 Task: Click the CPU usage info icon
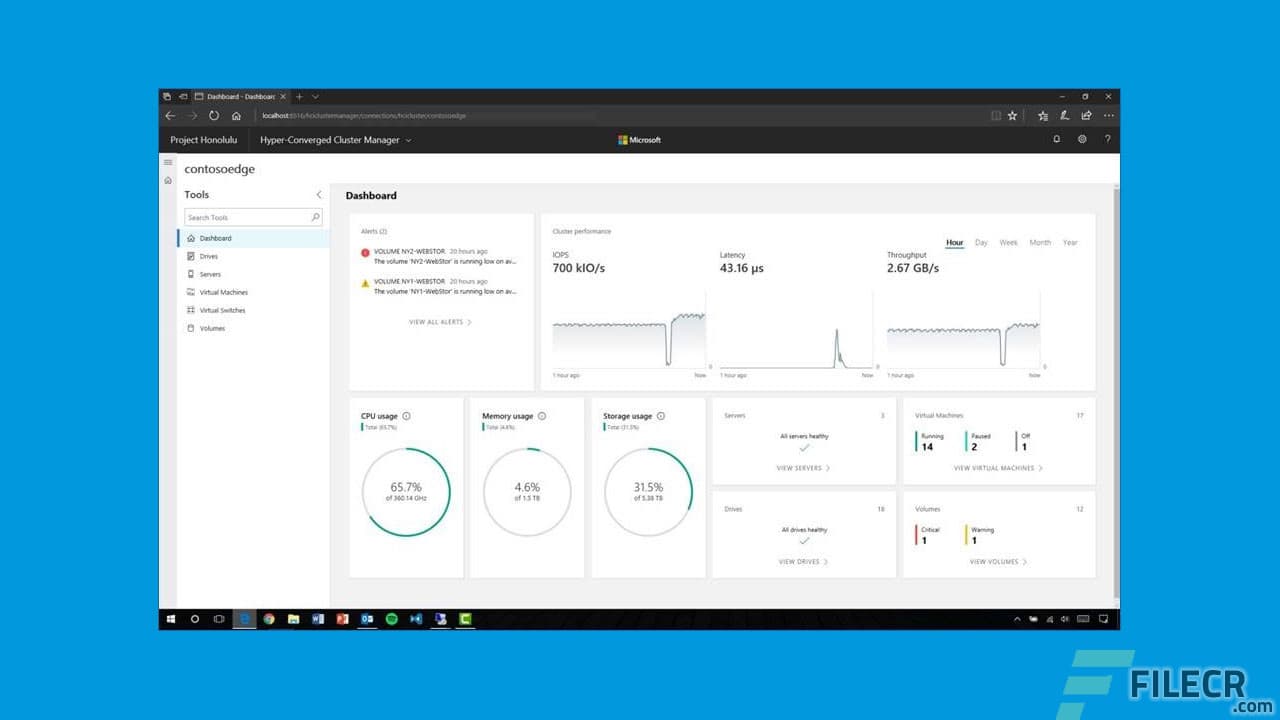point(406,415)
